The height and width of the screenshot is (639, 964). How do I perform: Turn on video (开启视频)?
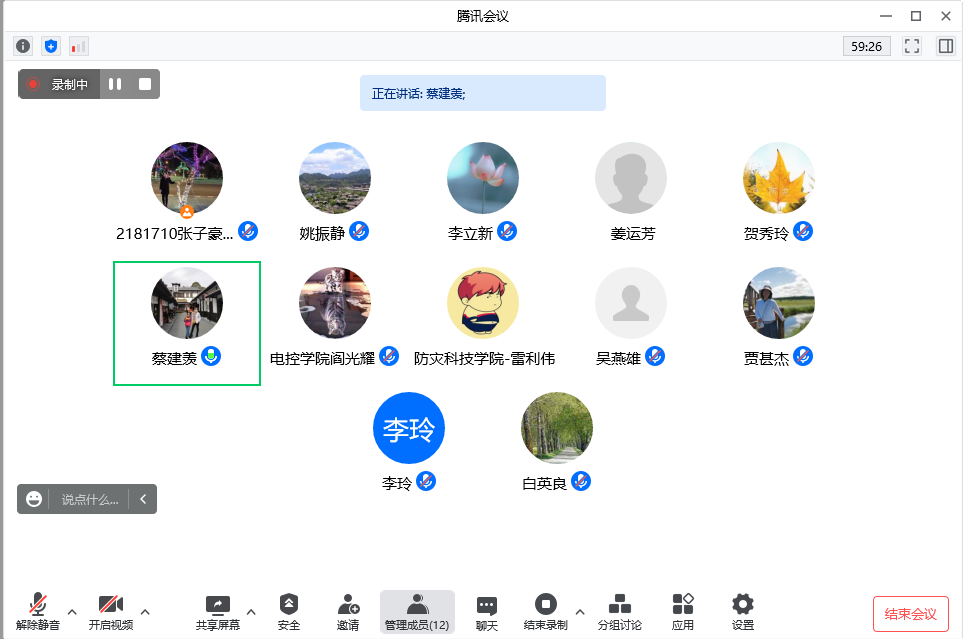(110, 611)
